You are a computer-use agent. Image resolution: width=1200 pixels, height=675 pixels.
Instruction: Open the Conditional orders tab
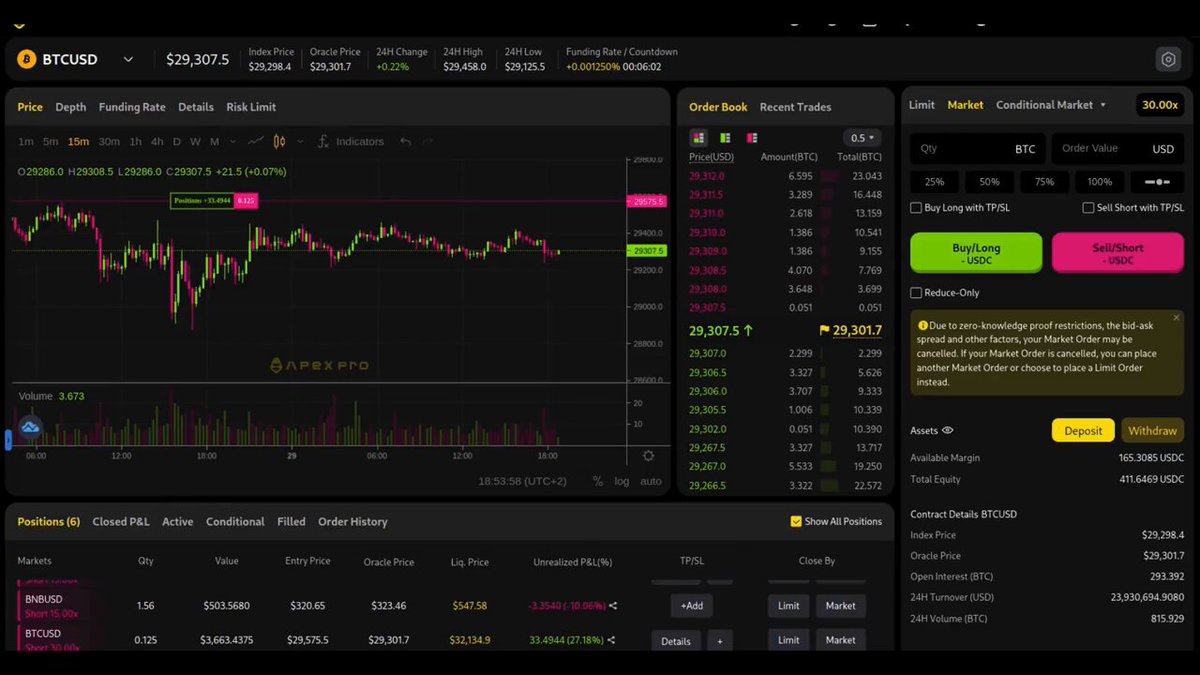235,522
